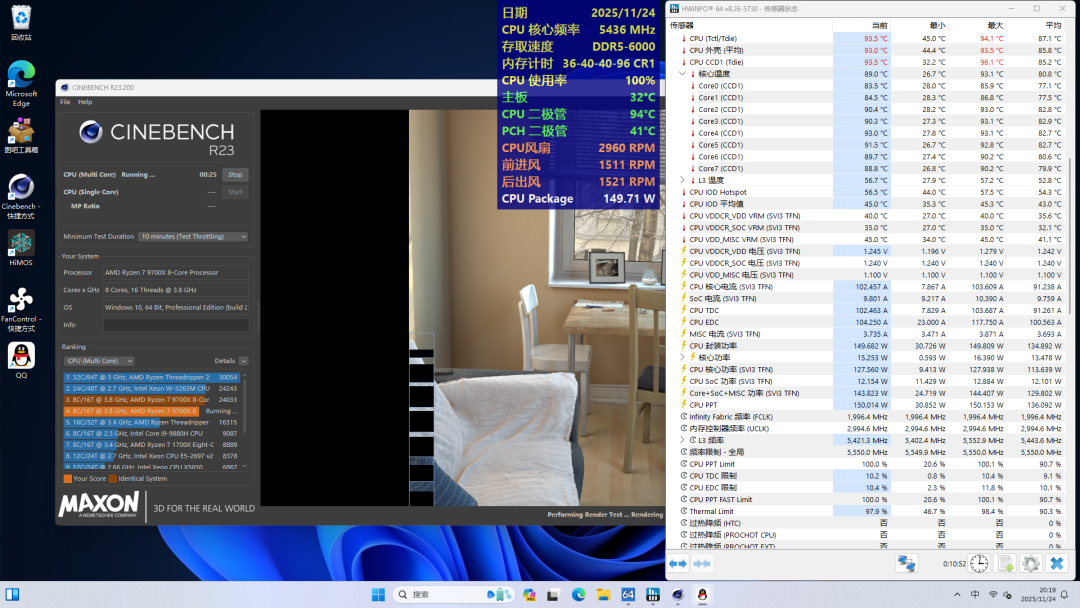
Task: Open File Explorer from the taskbar
Action: pos(603,594)
